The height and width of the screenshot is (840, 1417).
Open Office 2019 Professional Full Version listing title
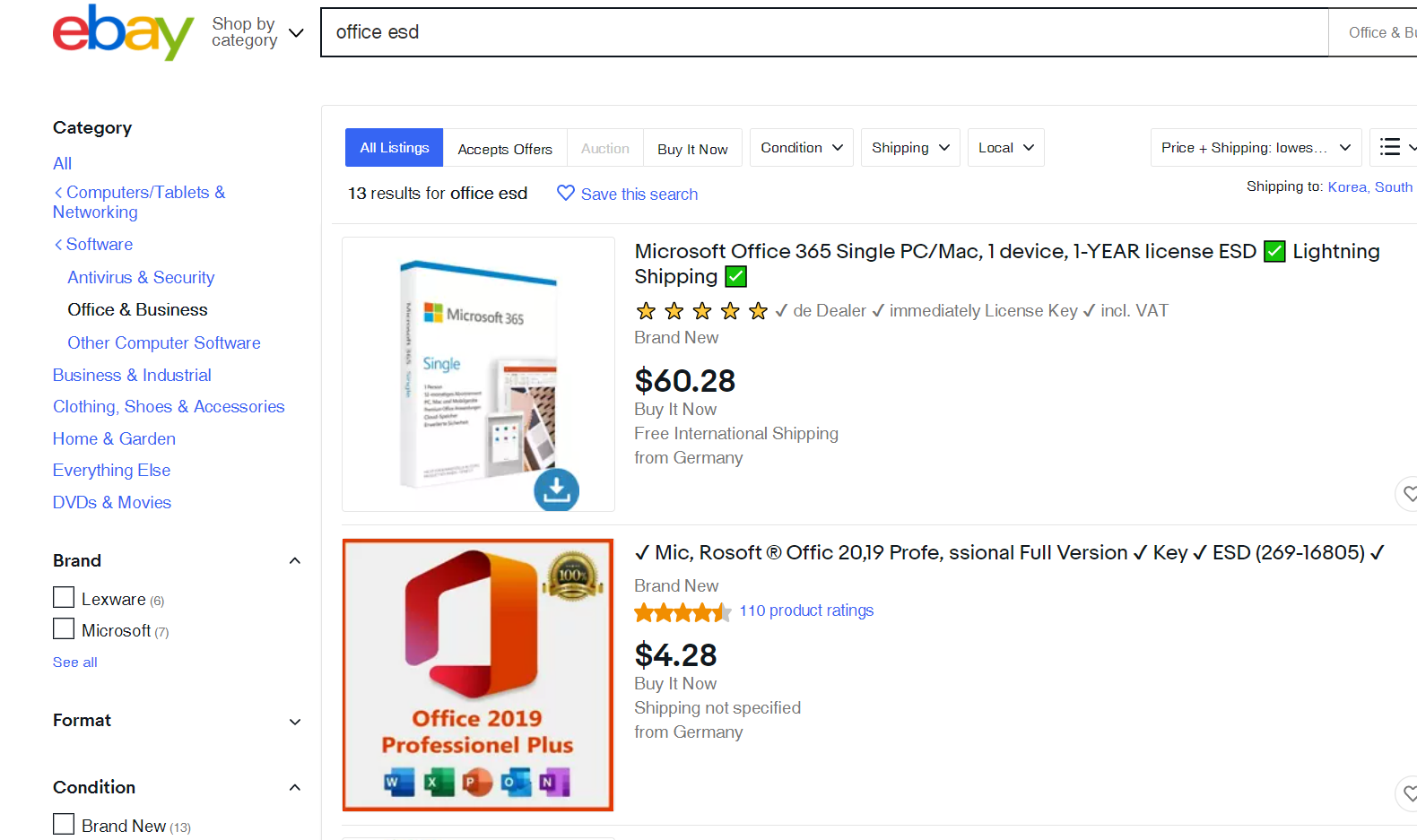(x=1009, y=552)
